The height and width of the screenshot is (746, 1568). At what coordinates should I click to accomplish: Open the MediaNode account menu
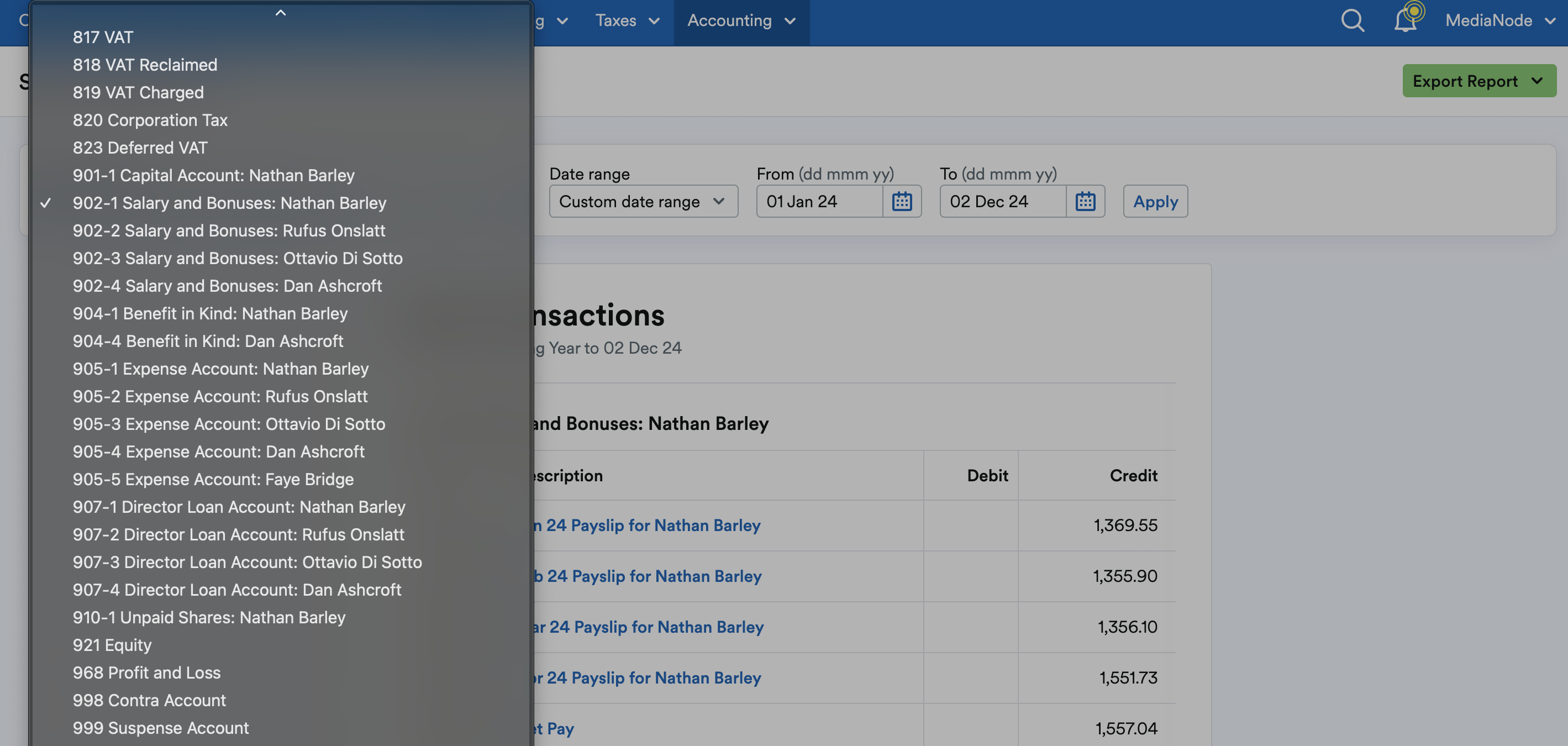1501,20
